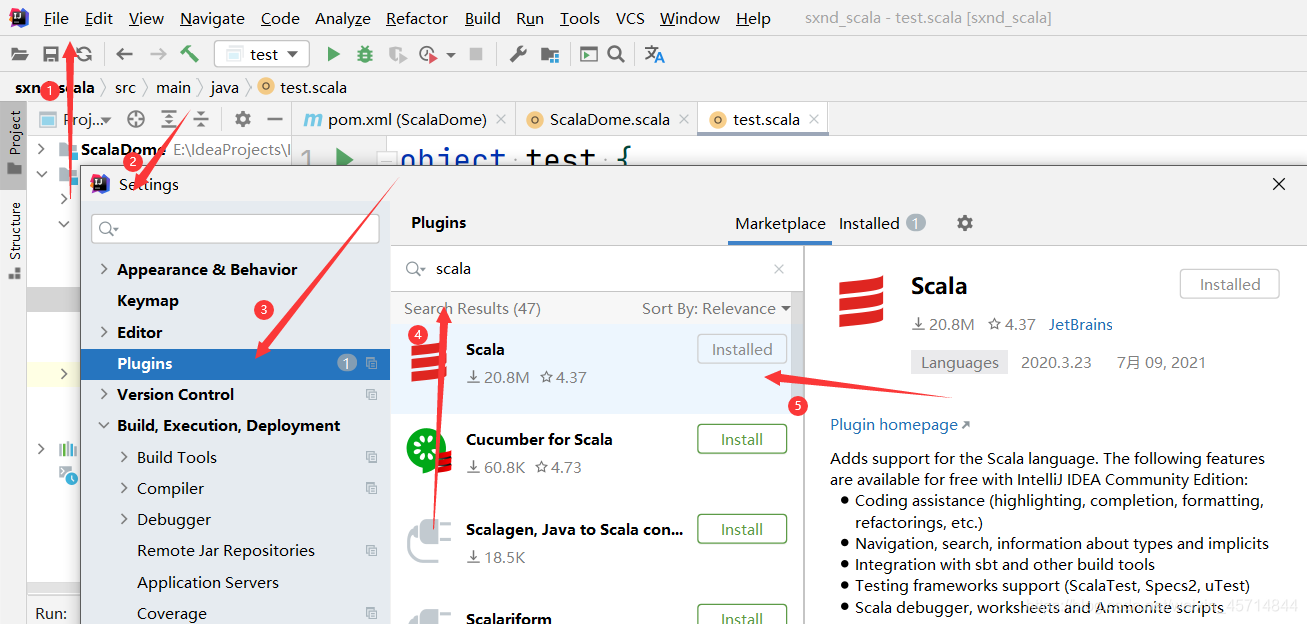The height and width of the screenshot is (624, 1307).
Task: Switch to the ScalaDome.scala editor tab
Action: (x=609, y=119)
